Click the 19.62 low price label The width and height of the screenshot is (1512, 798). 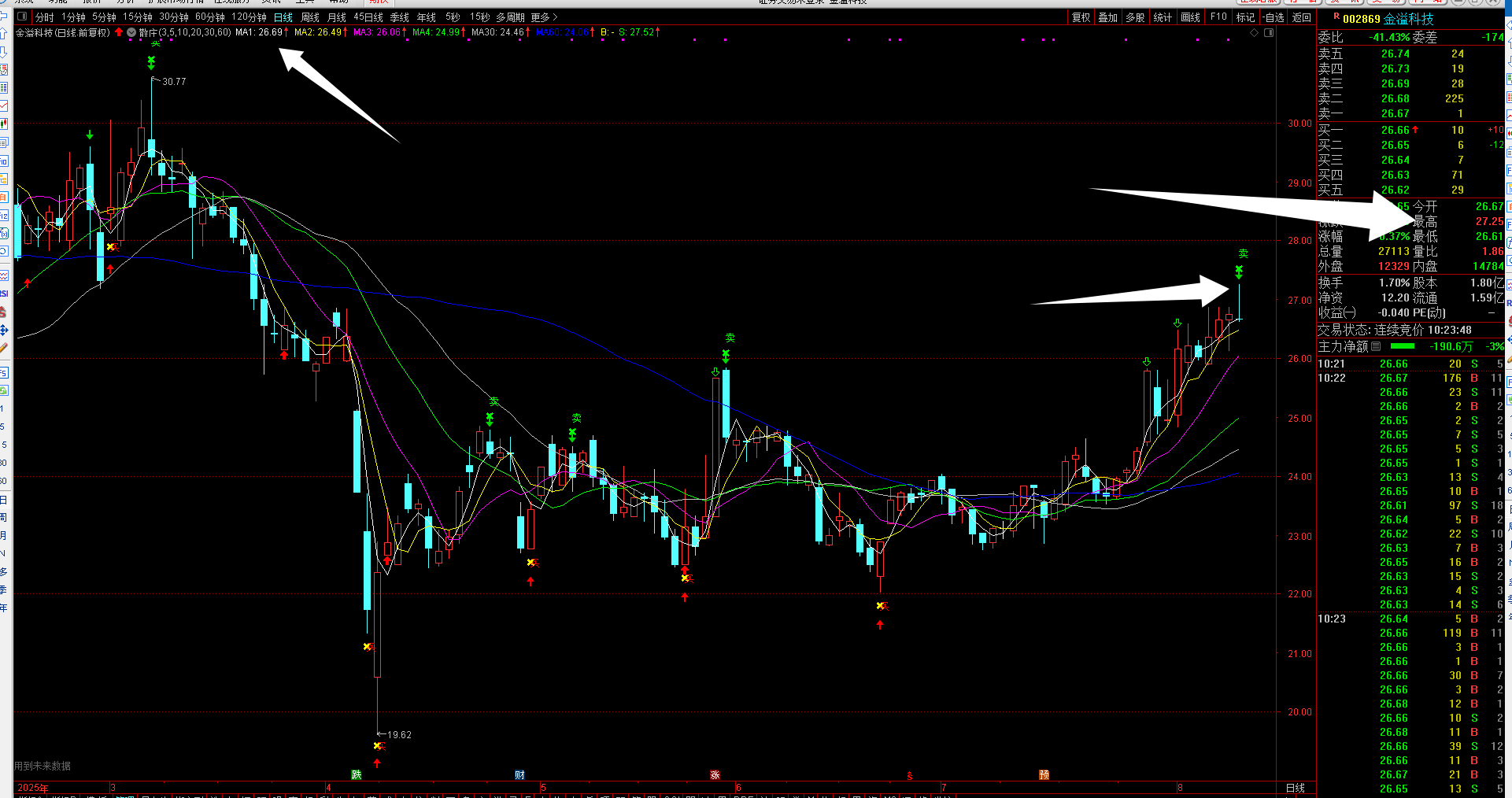click(x=399, y=735)
